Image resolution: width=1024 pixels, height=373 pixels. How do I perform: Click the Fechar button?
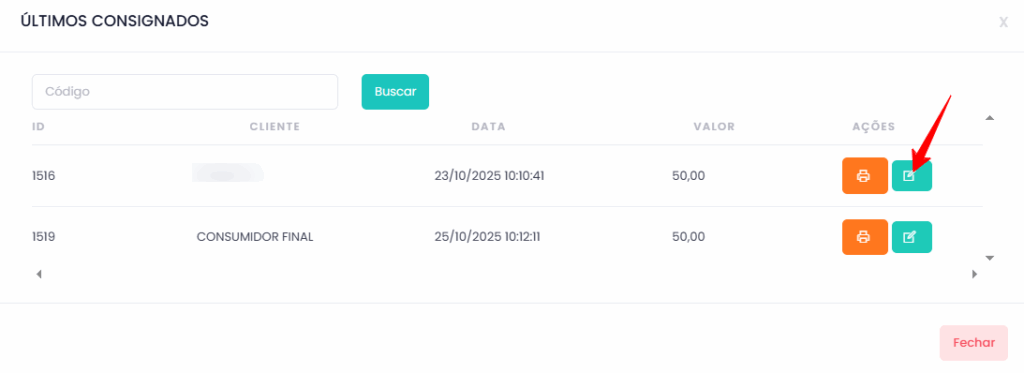pos(974,343)
